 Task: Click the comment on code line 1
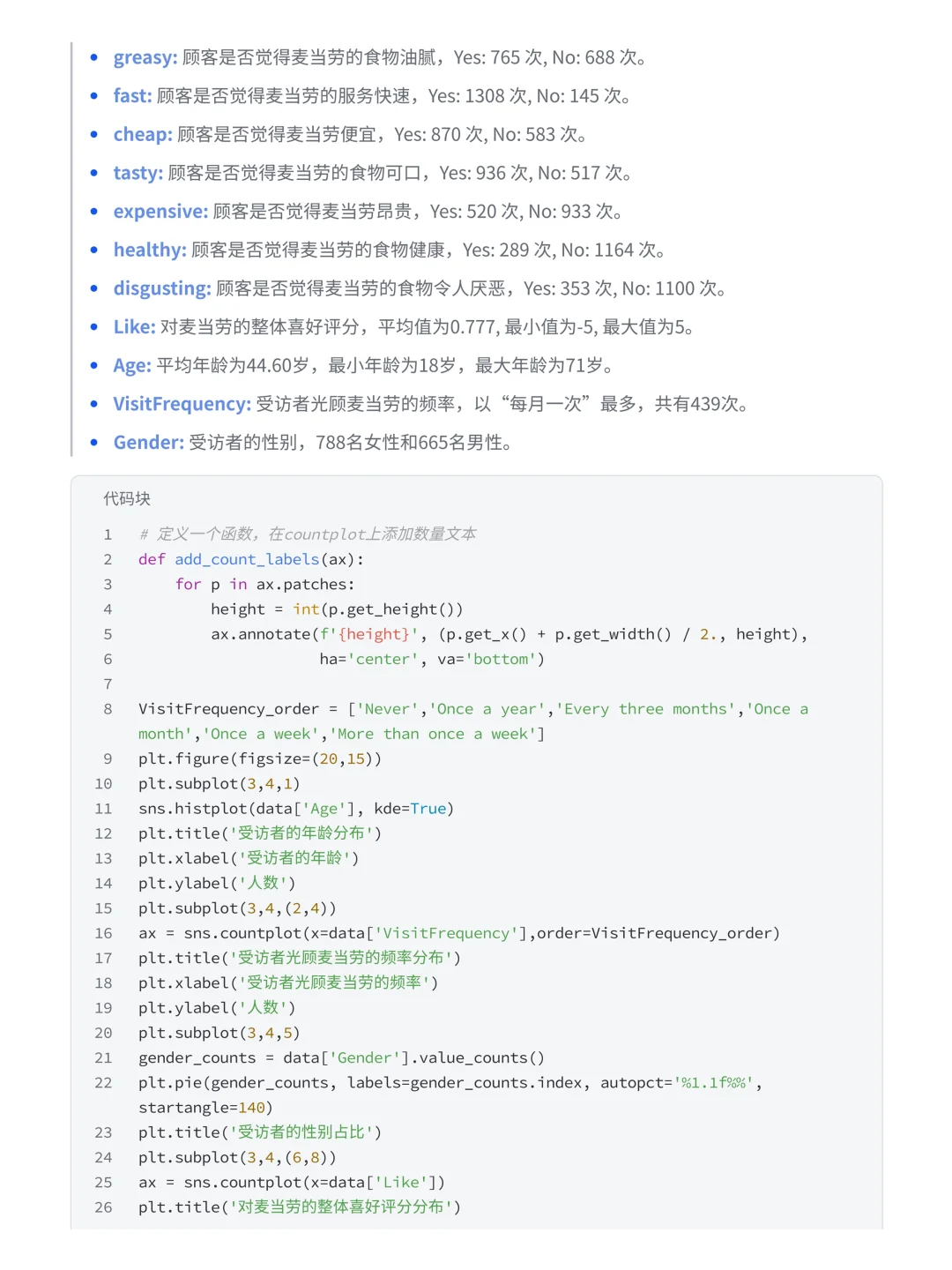pyautogui.click(x=308, y=534)
